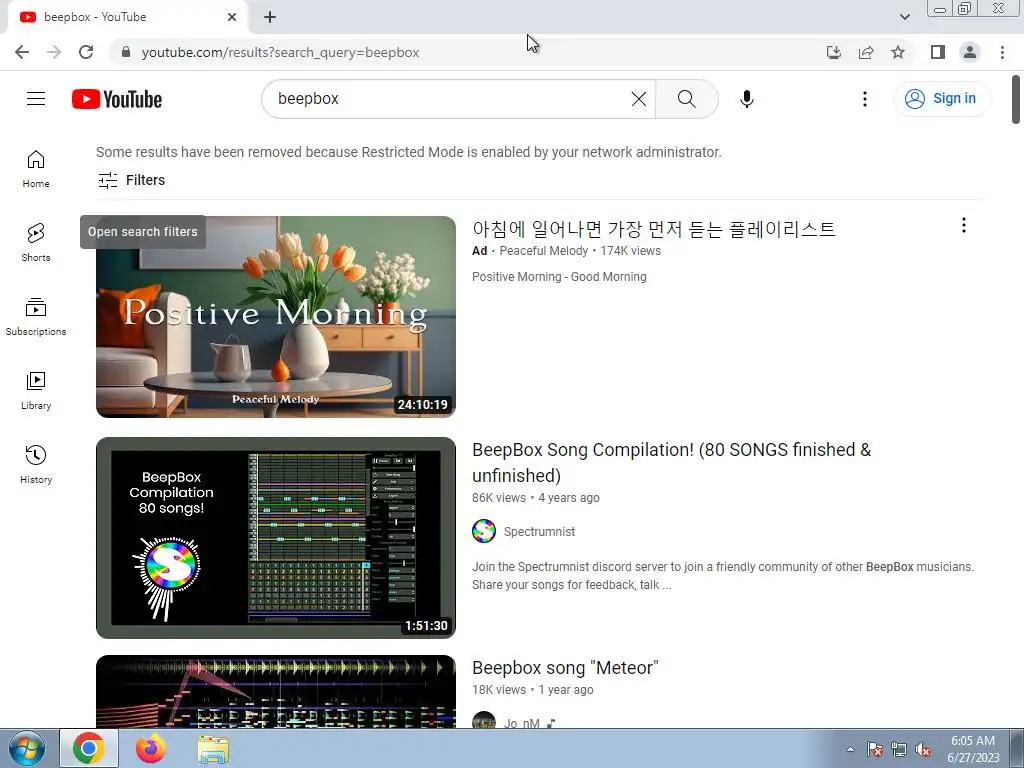Click the muted volume tray icon

point(923,750)
